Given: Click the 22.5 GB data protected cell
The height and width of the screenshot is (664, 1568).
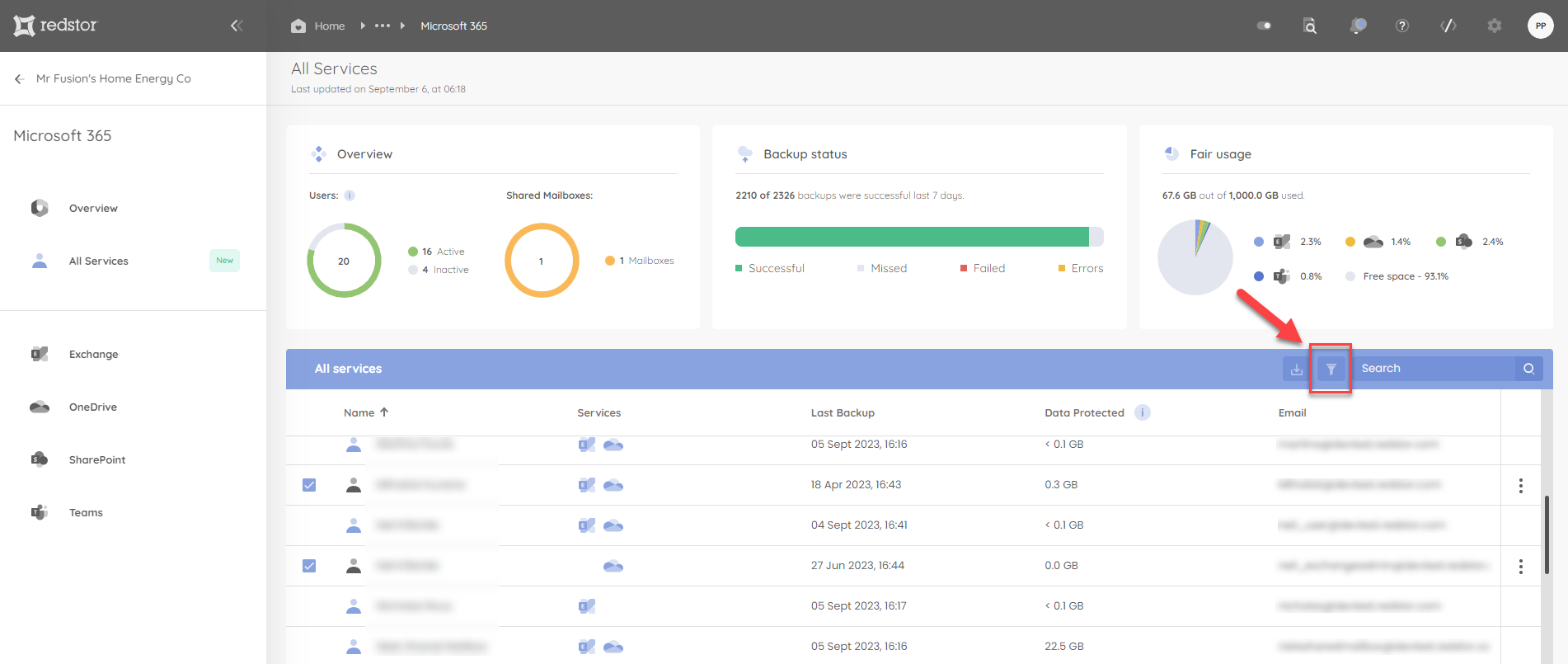Looking at the screenshot, I should point(1063,646).
